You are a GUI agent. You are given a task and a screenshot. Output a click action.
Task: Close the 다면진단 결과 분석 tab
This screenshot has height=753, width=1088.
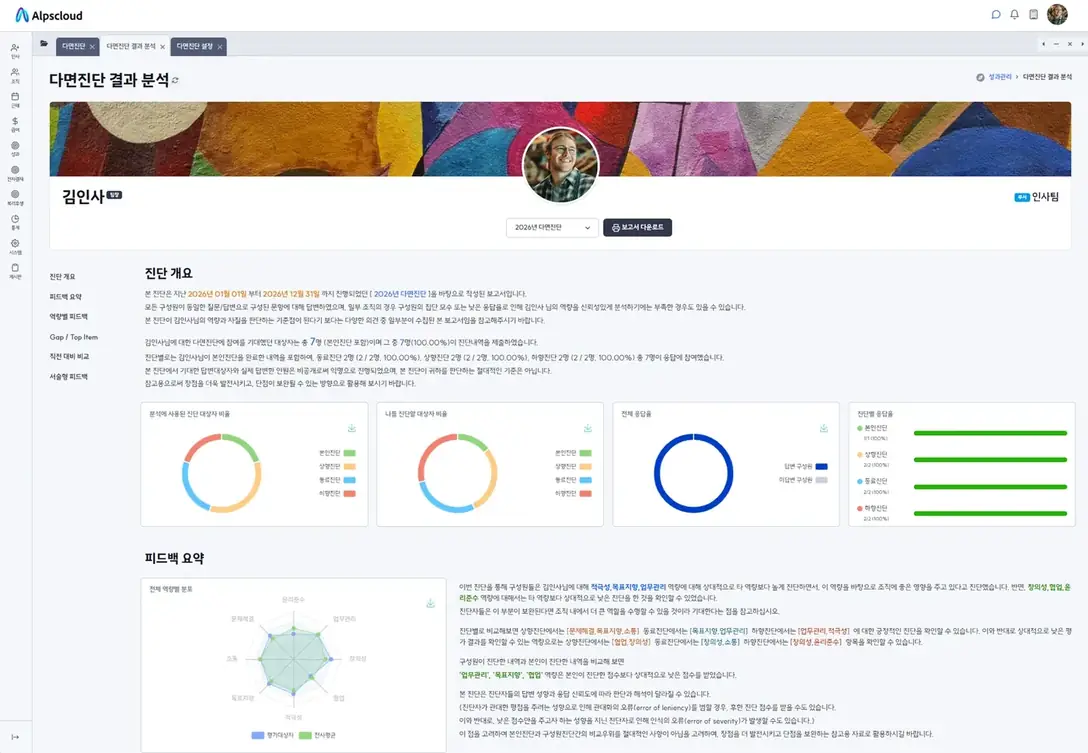(162, 47)
